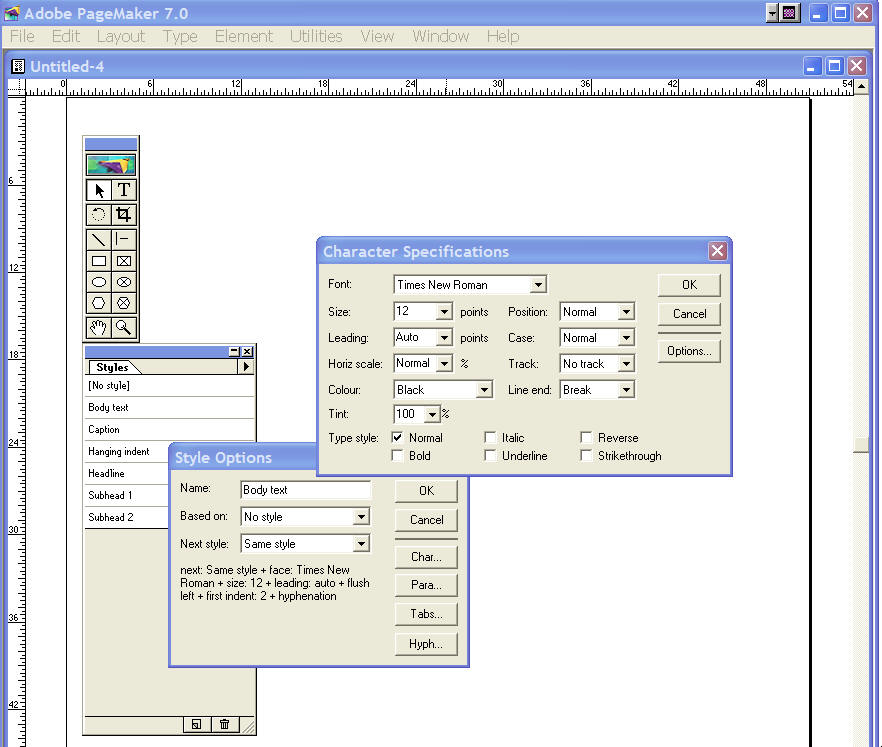Screen dimensions: 882x747
Task: Enable the Reverse checkbox
Action: (587, 438)
